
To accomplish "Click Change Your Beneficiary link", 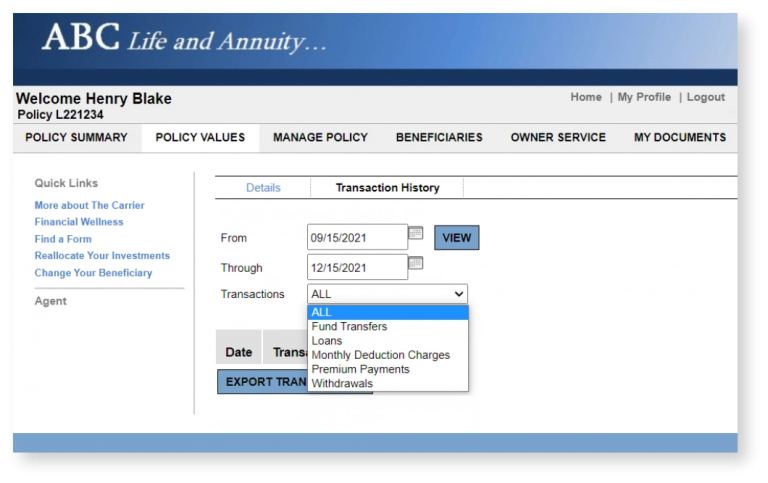I will 93,273.
